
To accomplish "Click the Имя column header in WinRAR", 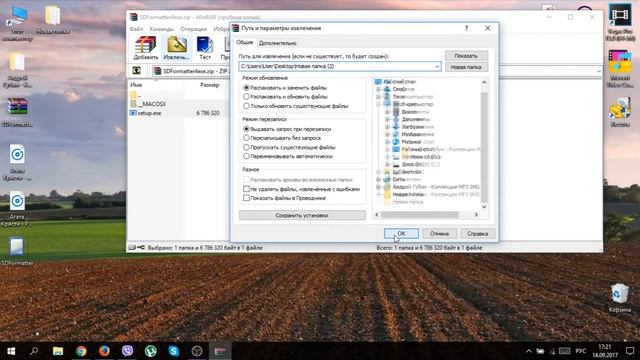I will [x=136, y=85].
